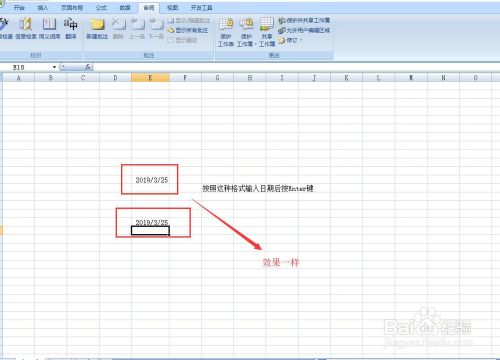Open Protect Workbook (保护工作簿) dropdown
This screenshot has width=500, height=360.
click(246, 32)
